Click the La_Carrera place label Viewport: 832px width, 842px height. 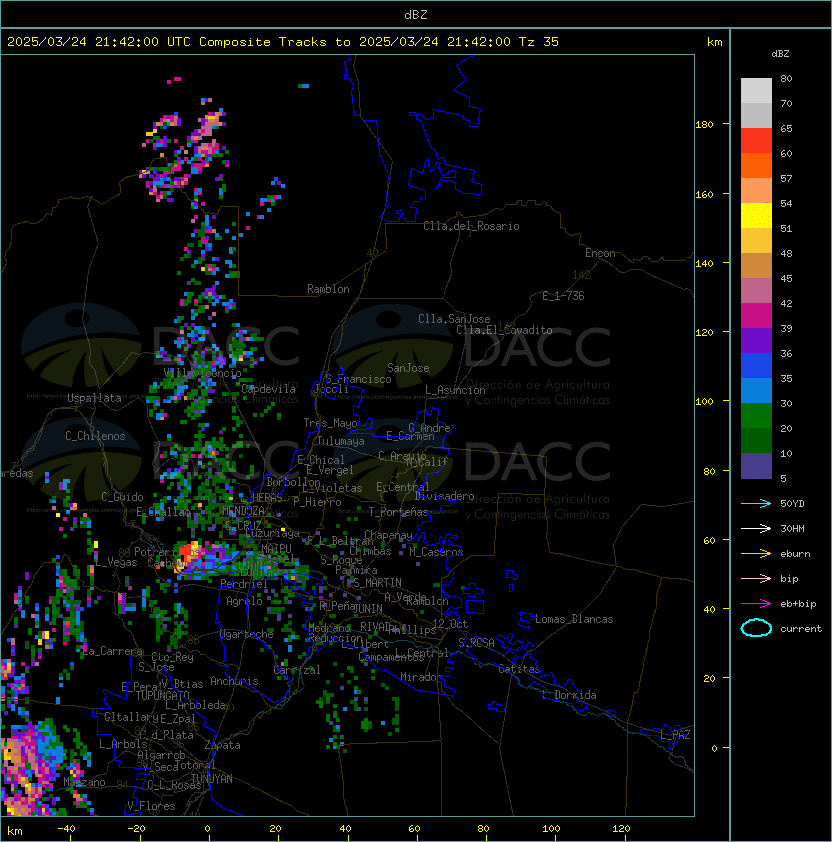click(112, 651)
